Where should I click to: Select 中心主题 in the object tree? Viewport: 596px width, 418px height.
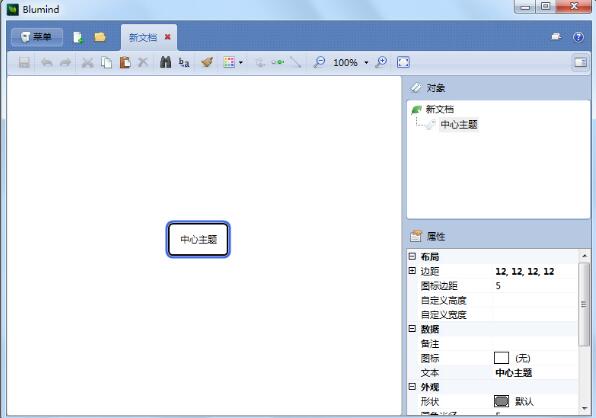459,125
